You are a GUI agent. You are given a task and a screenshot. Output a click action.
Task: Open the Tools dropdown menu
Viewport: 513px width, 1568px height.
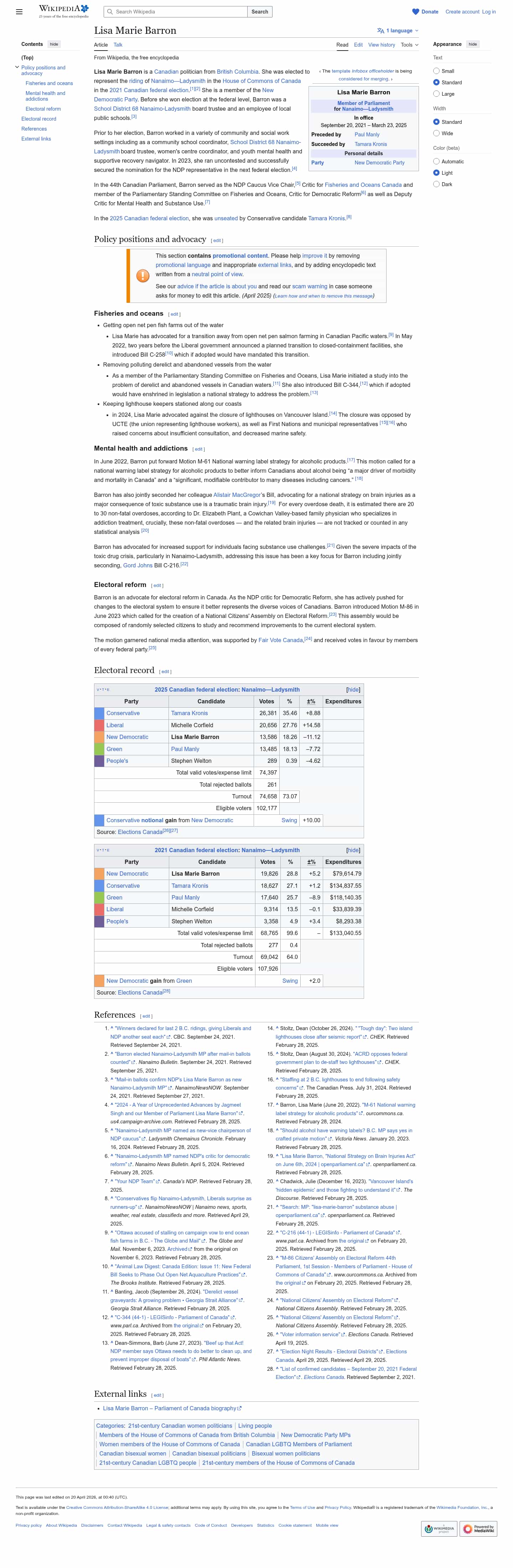409,45
